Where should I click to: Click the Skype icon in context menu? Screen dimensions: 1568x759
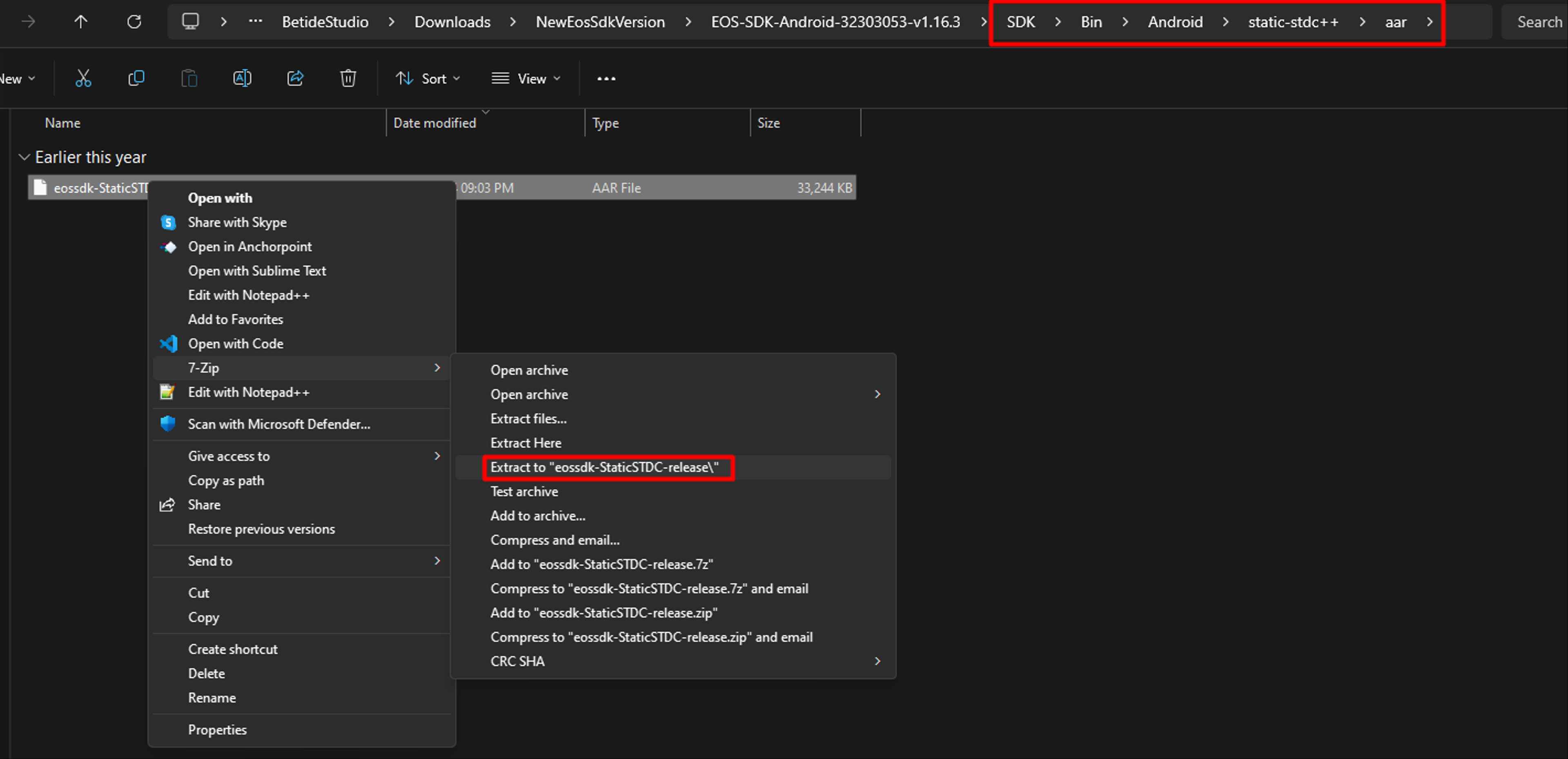169,223
